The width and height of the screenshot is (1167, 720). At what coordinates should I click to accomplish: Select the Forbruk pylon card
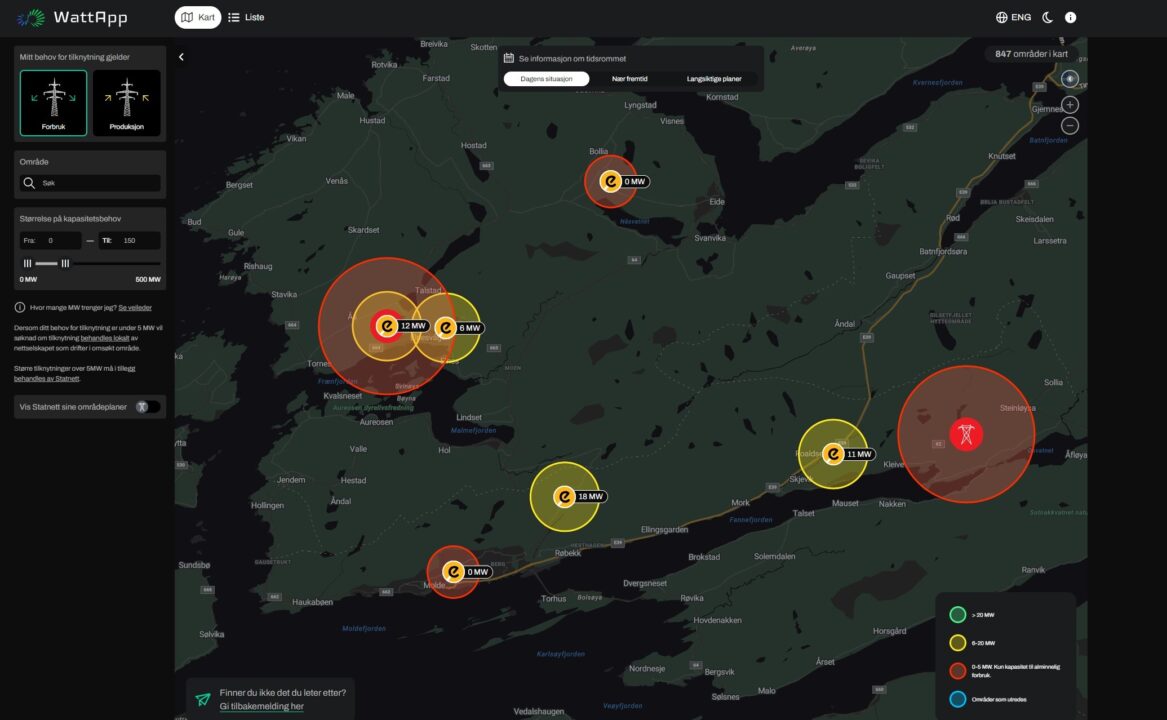click(53, 102)
